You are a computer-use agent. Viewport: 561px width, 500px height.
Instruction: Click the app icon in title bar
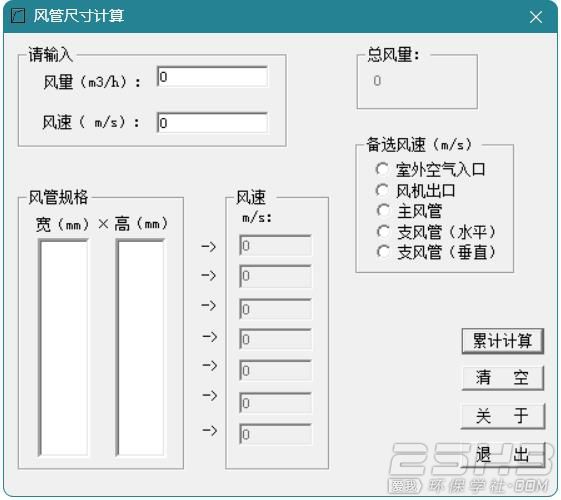tap(18, 16)
